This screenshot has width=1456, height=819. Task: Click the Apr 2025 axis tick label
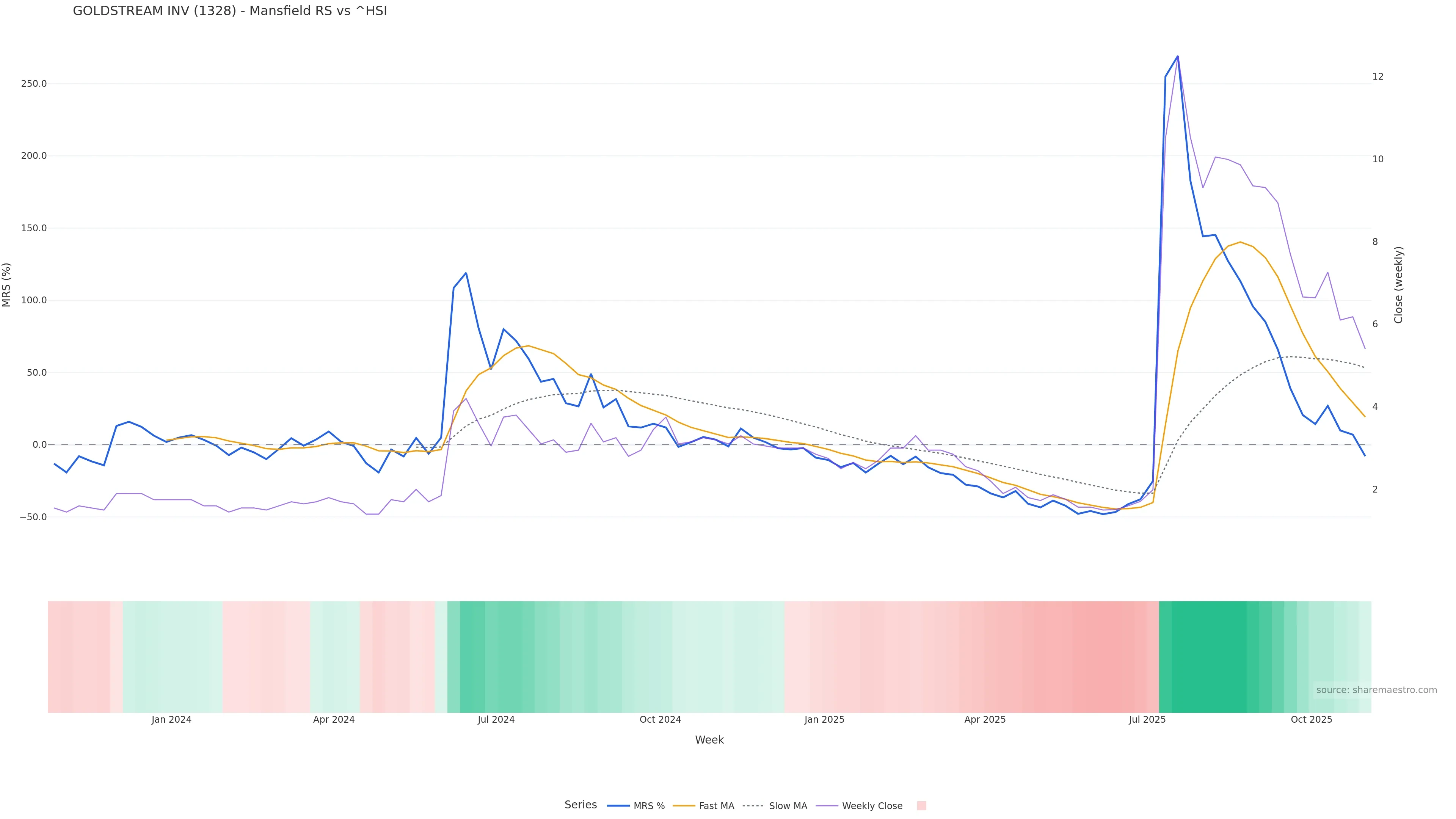tap(985, 720)
